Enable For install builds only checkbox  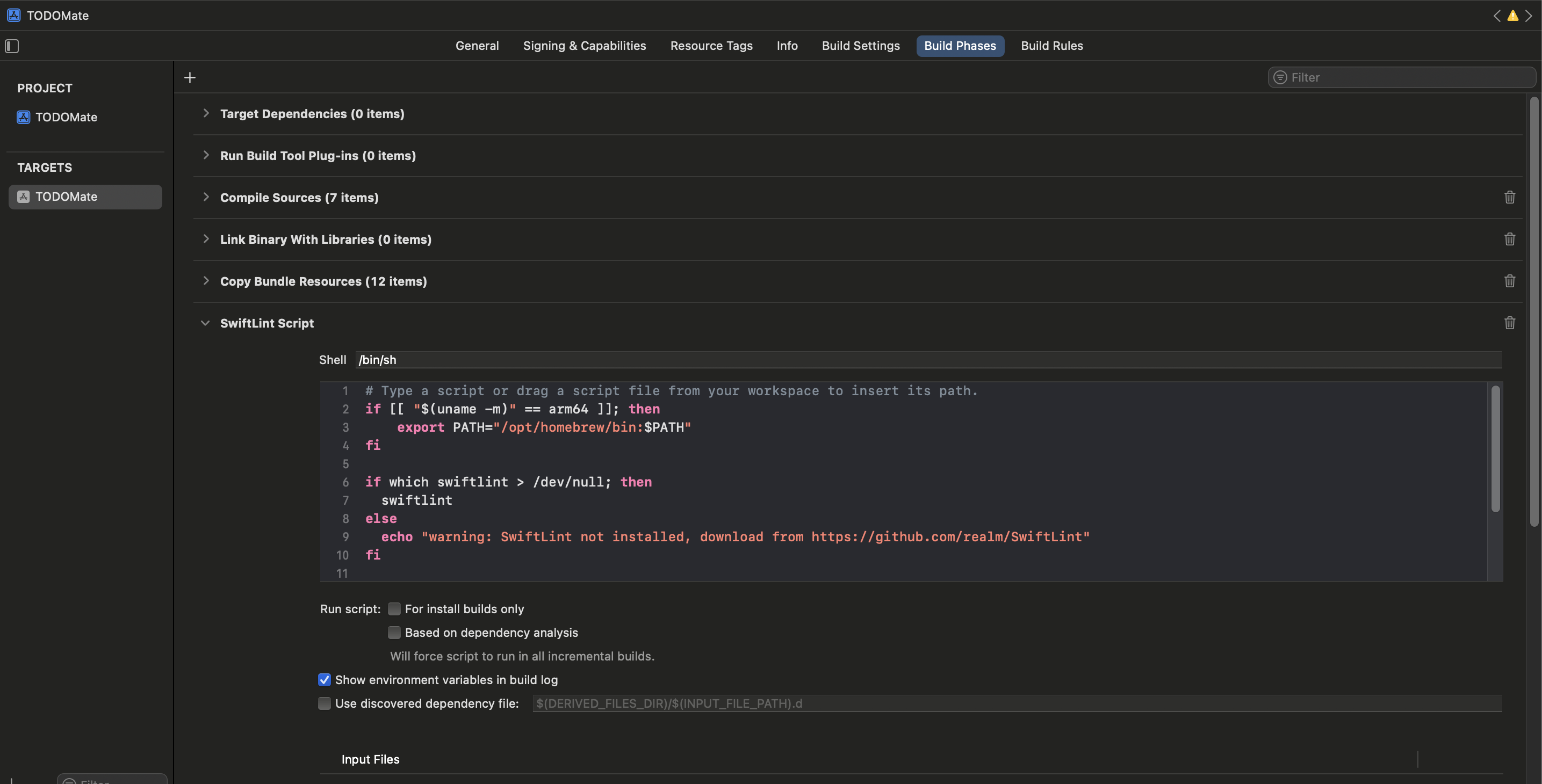click(x=394, y=609)
